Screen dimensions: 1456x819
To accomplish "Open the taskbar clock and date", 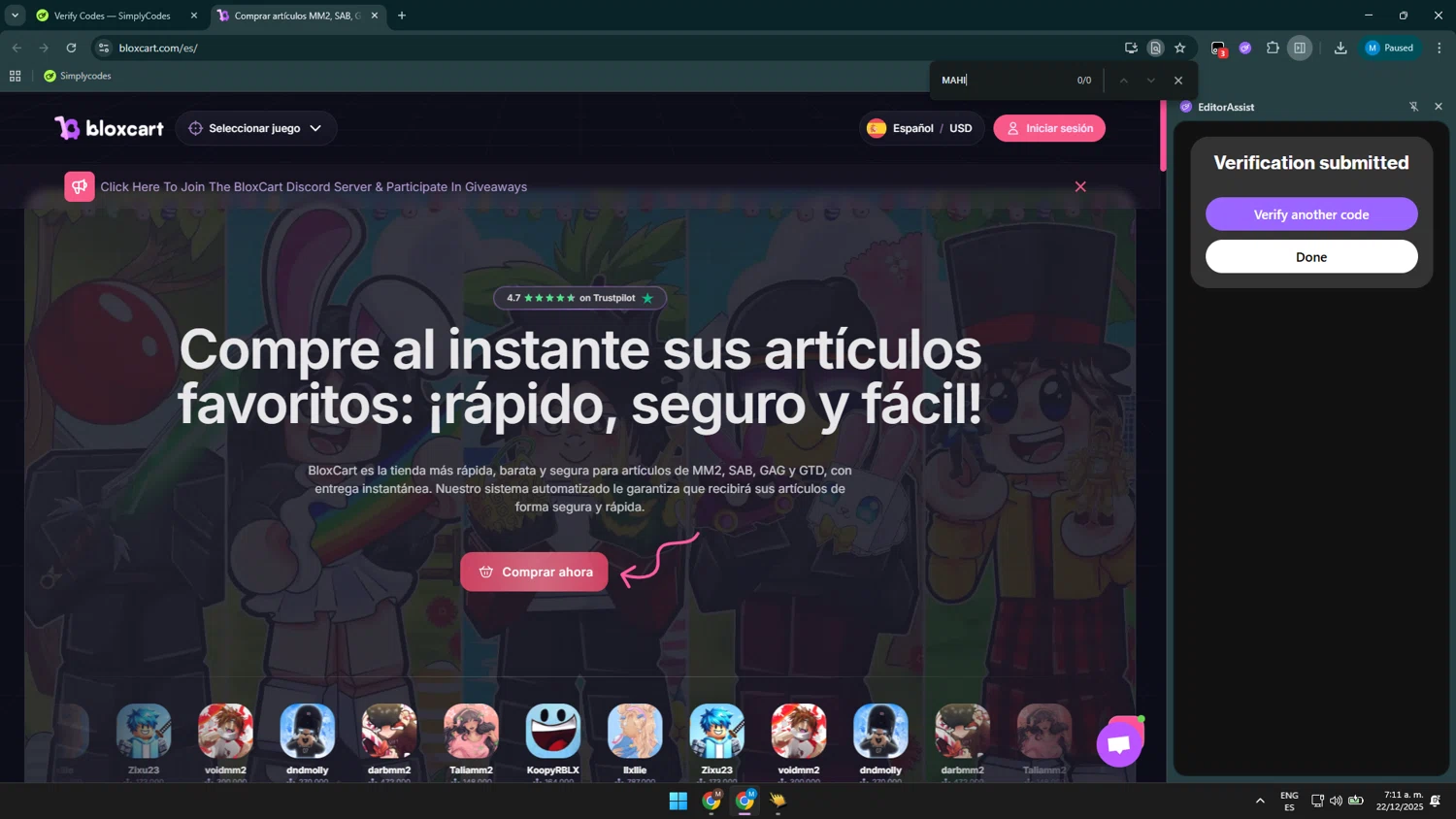I will tap(1399, 801).
